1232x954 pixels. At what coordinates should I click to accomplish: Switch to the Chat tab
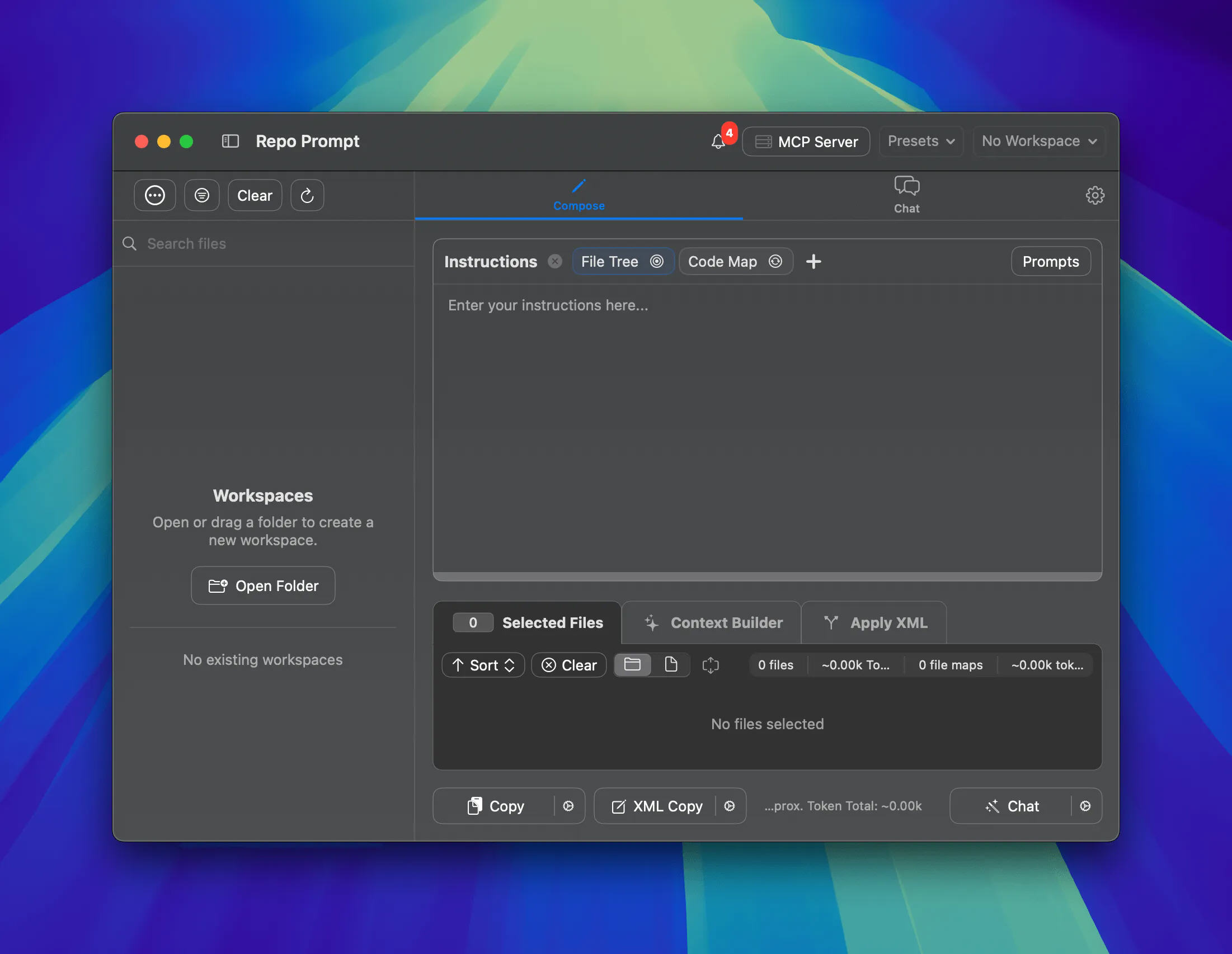pos(906,195)
